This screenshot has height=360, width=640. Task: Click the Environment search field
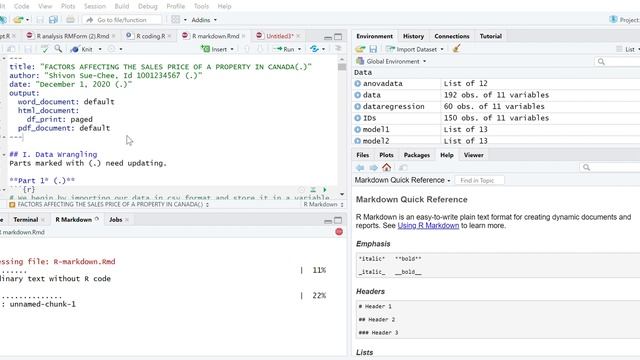coord(617,61)
